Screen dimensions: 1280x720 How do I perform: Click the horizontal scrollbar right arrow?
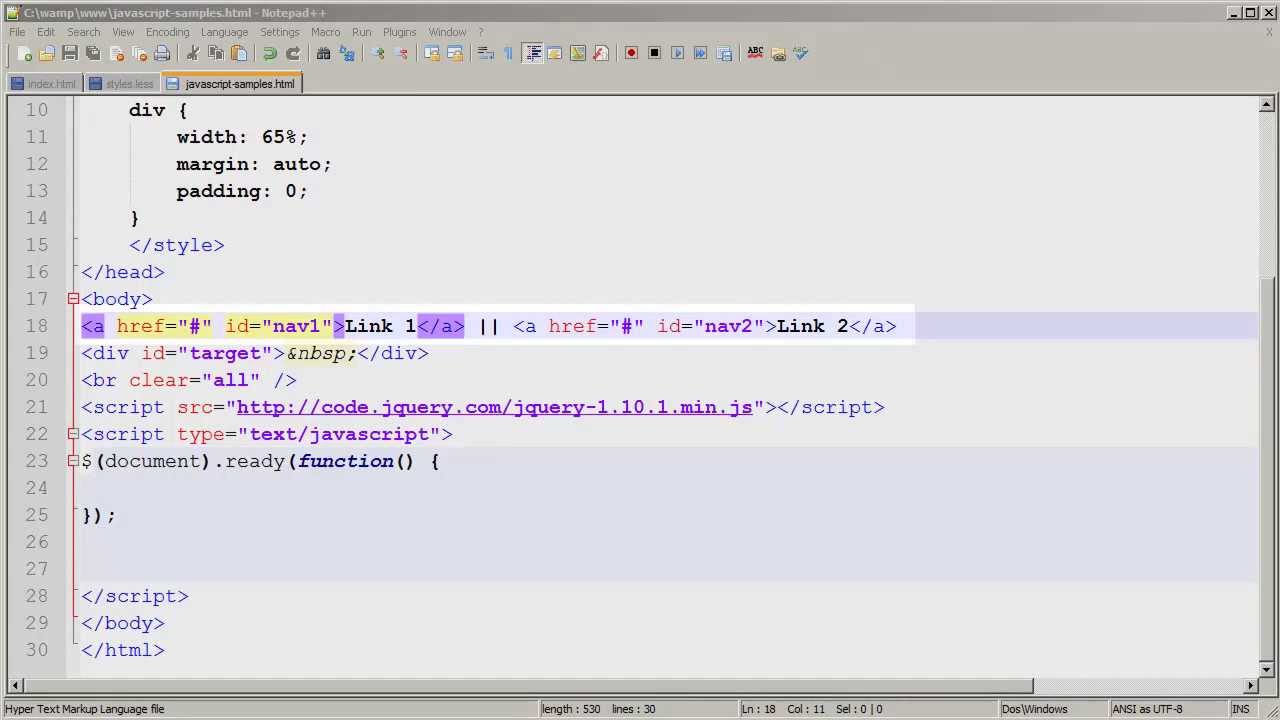1250,685
